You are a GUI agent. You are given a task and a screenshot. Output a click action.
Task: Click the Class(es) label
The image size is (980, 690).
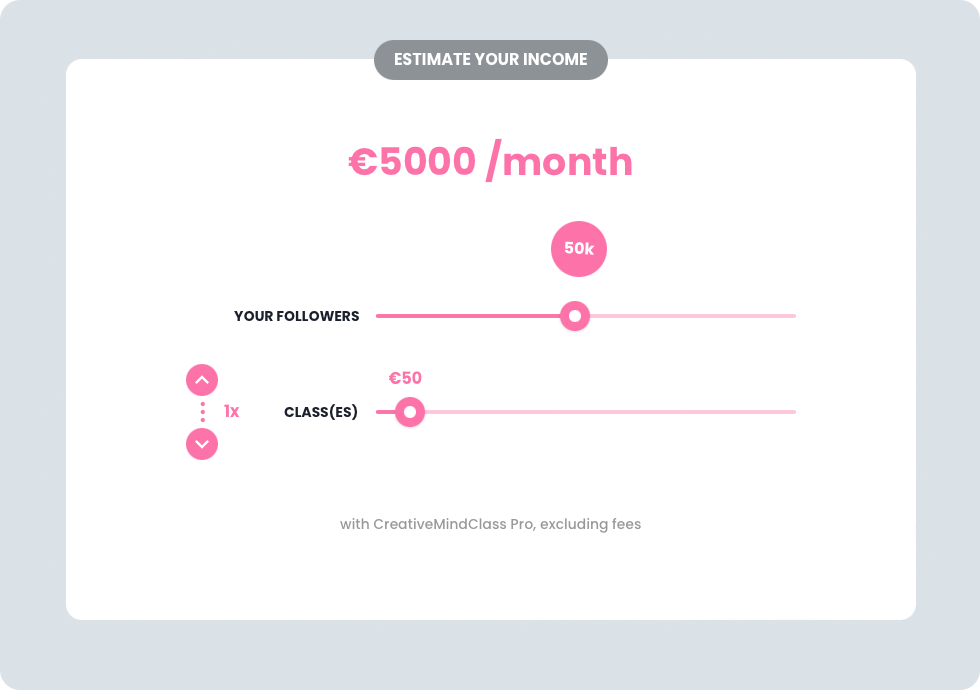pyautogui.click(x=320, y=412)
